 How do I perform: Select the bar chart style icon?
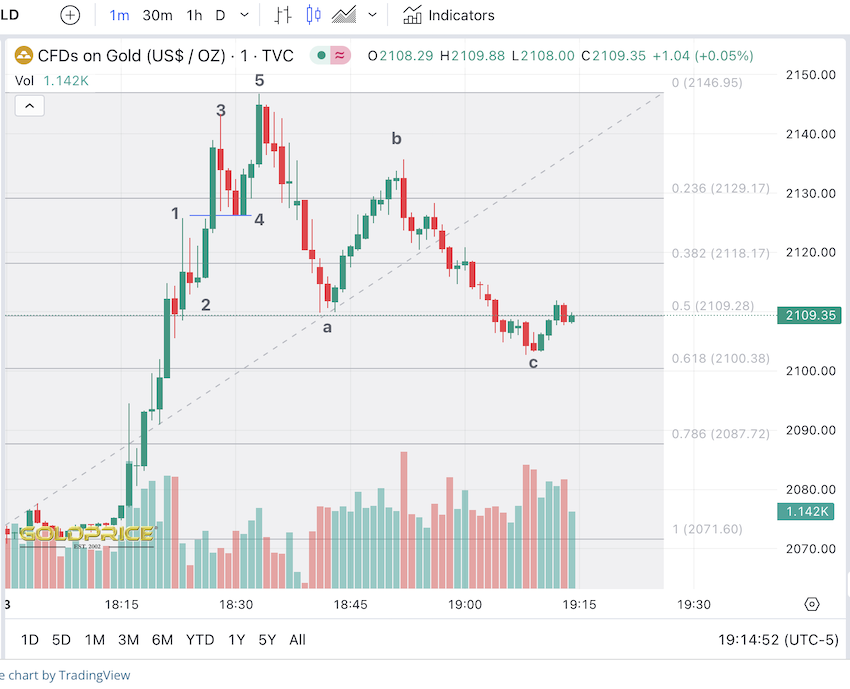click(283, 15)
